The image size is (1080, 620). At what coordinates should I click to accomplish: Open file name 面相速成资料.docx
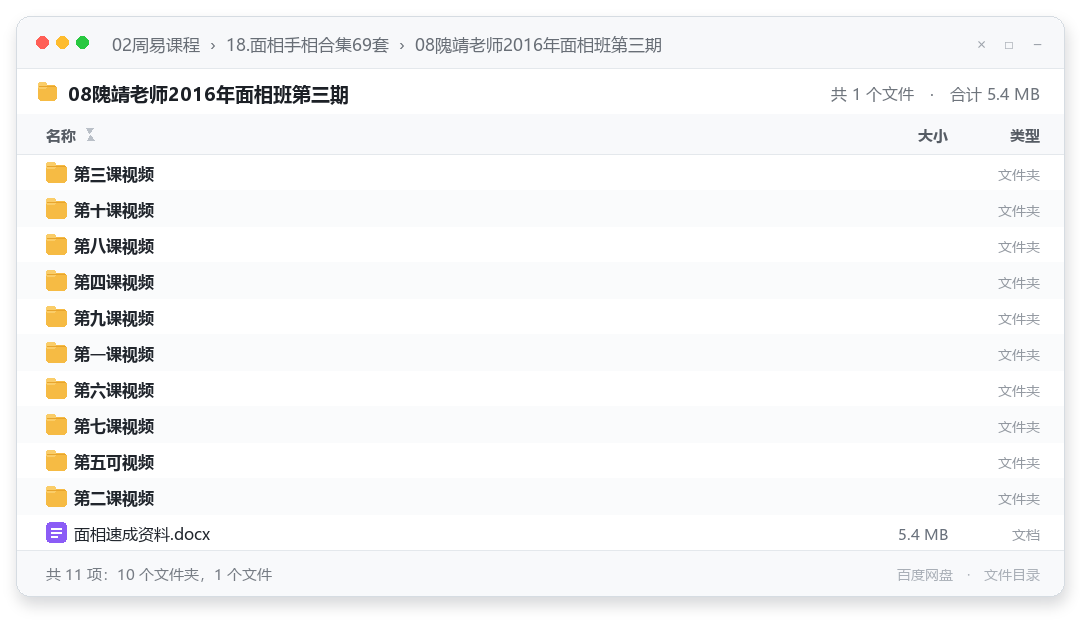click(142, 534)
